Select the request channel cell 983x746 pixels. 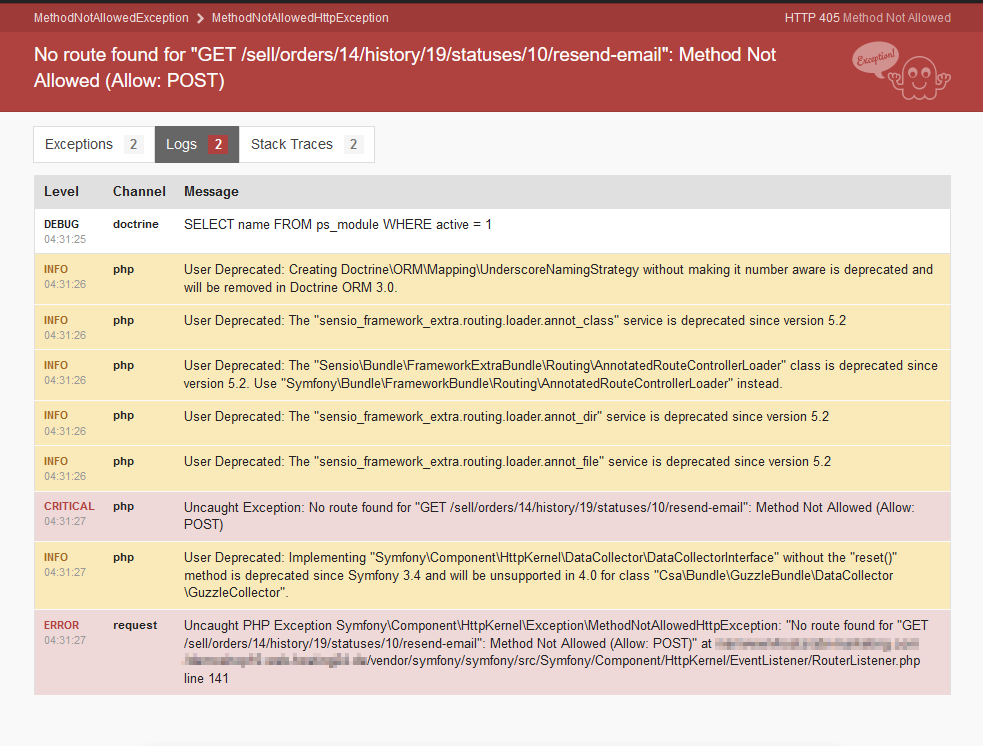tap(135, 626)
